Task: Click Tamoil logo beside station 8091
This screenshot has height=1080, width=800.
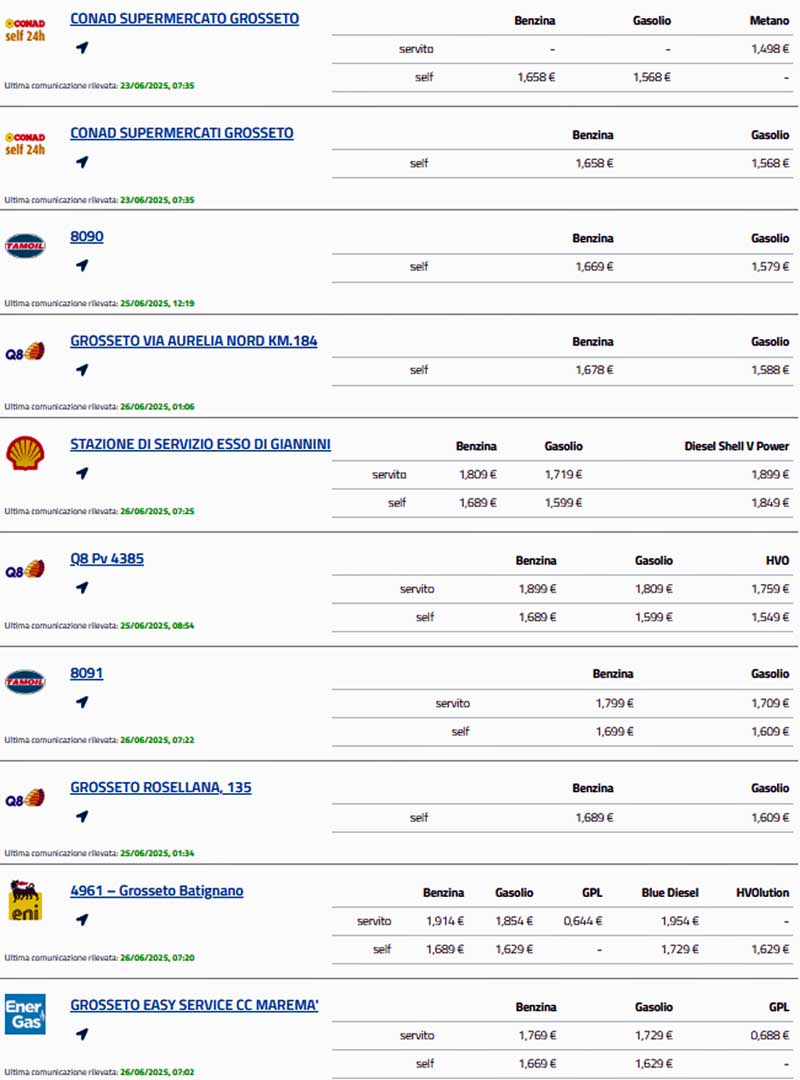Action: [x=25, y=682]
